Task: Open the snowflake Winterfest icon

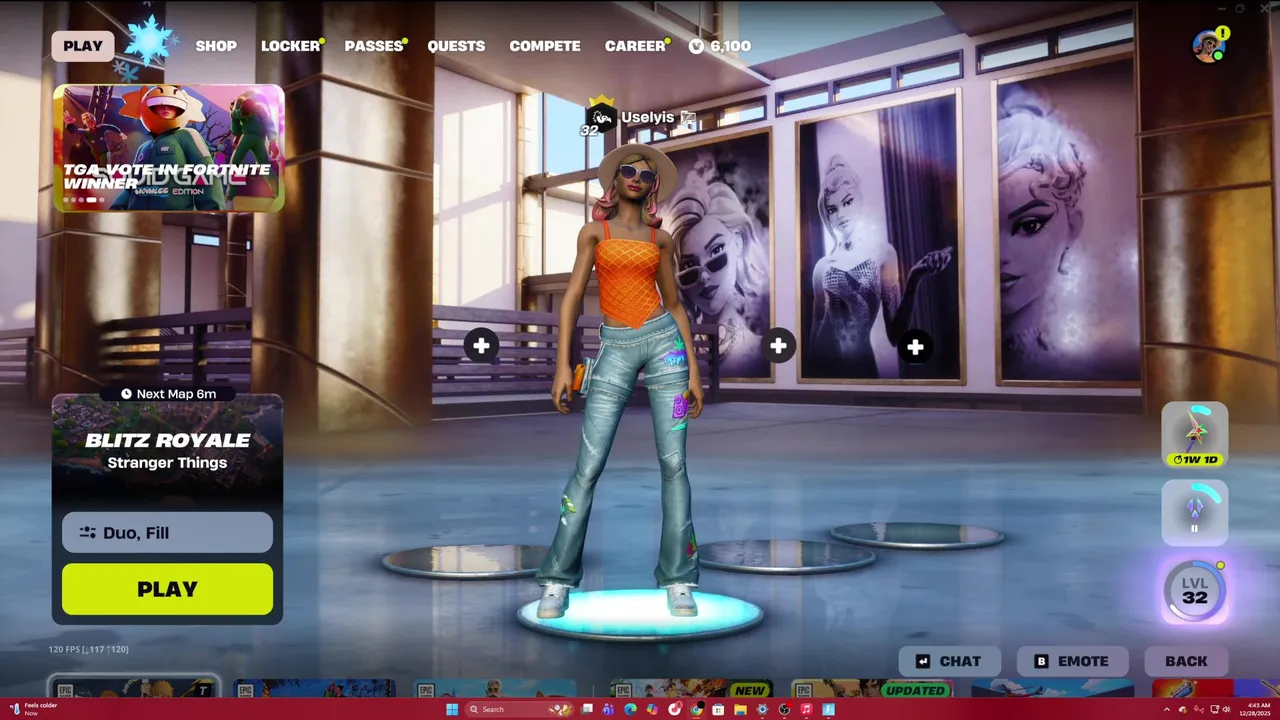Action: pyautogui.click(x=149, y=43)
